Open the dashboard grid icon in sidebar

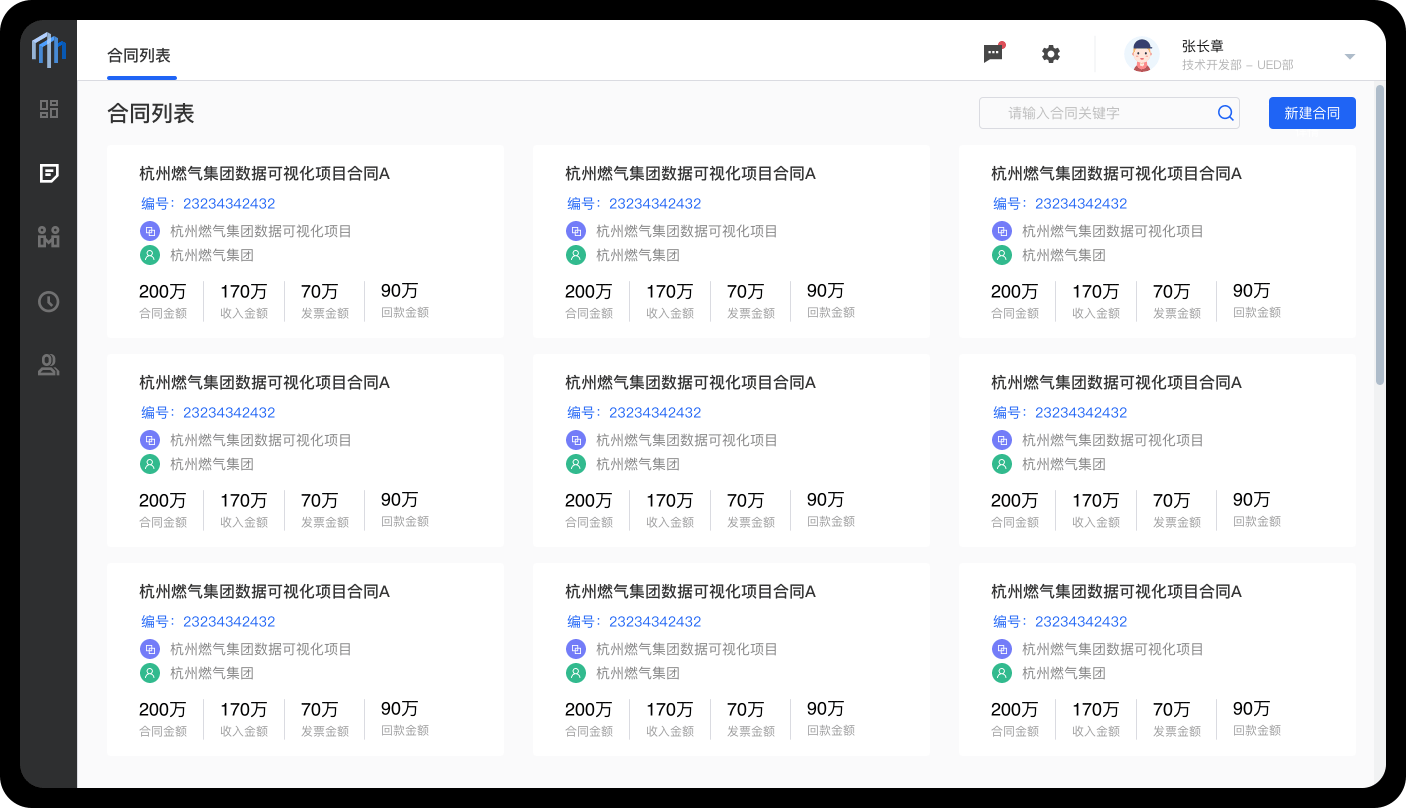click(x=49, y=109)
